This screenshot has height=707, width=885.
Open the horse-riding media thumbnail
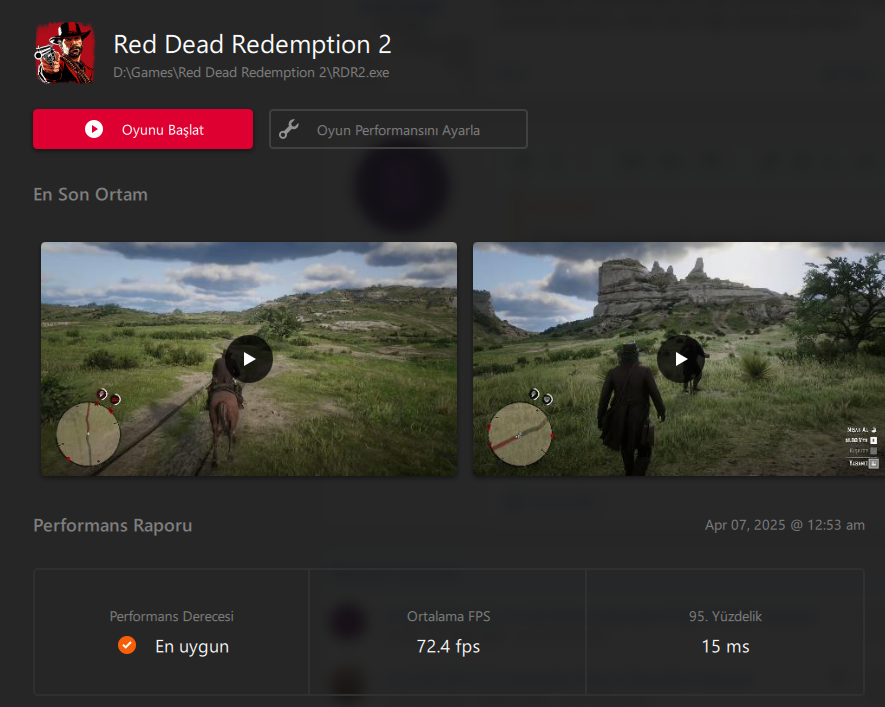click(249, 359)
